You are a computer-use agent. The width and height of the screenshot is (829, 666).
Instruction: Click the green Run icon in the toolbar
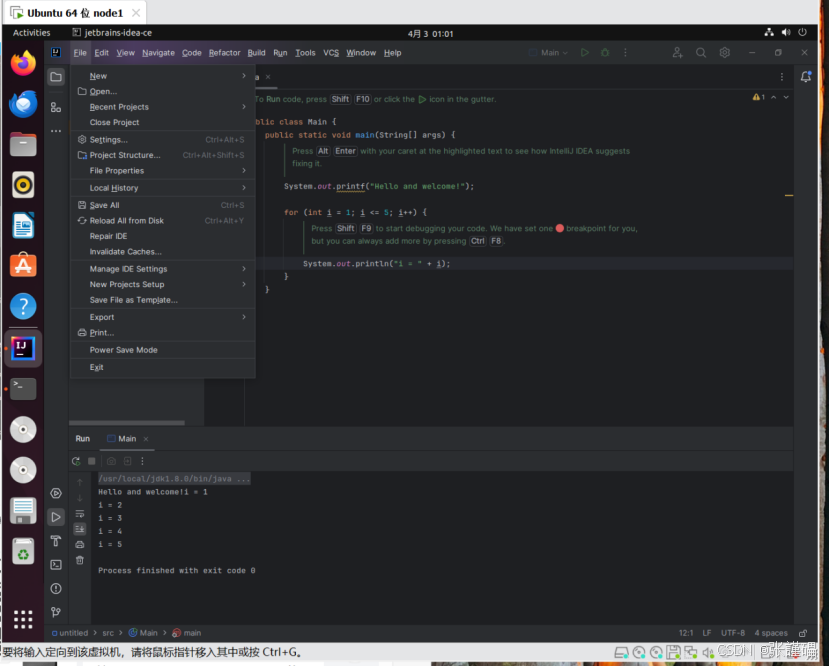point(585,52)
